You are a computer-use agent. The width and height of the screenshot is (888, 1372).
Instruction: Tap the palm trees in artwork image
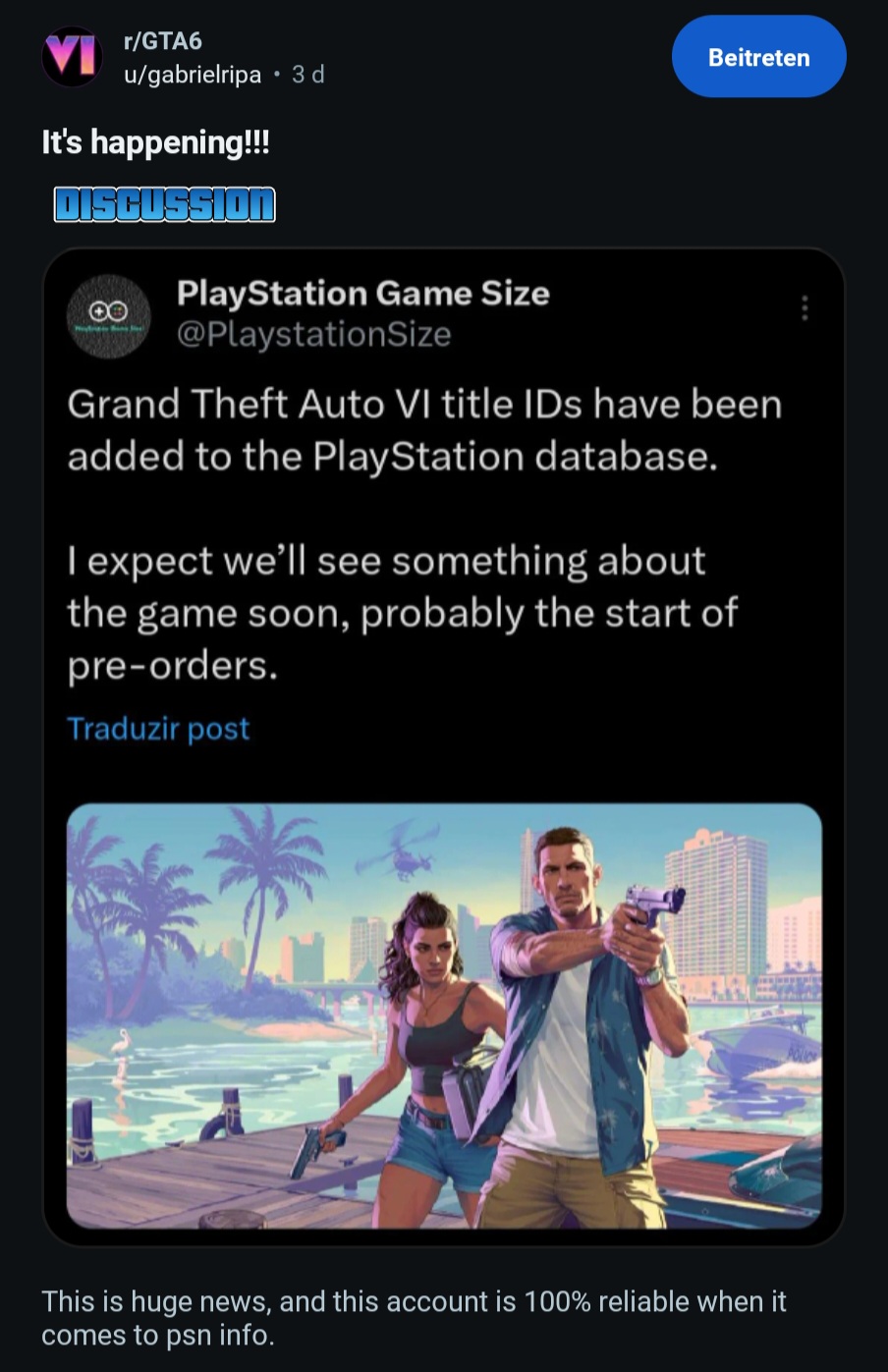pos(196,894)
